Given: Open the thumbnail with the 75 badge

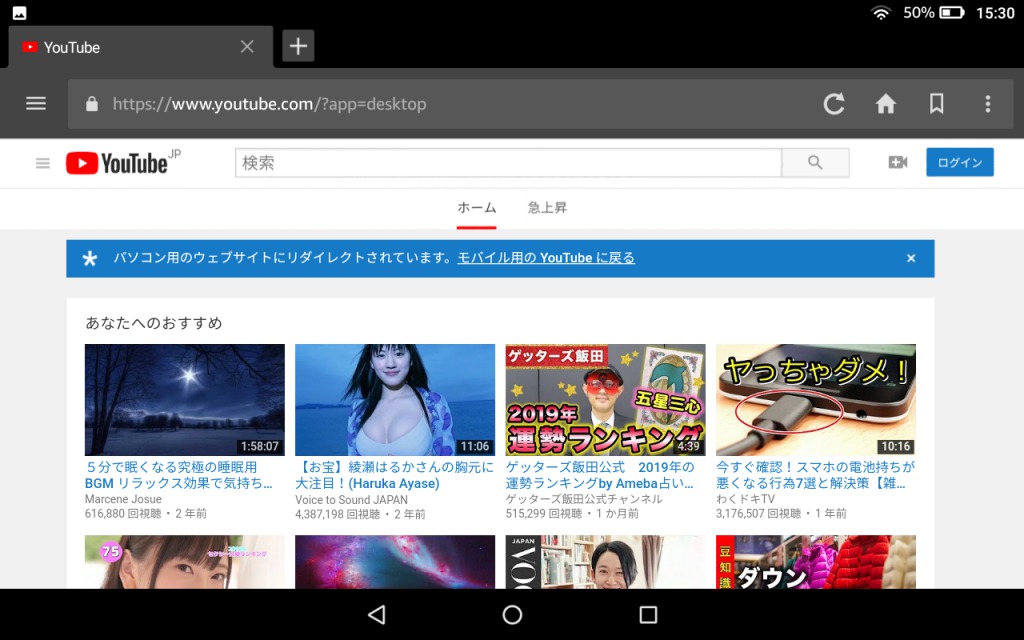Looking at the screenshot, I should (x=185, y=562).
